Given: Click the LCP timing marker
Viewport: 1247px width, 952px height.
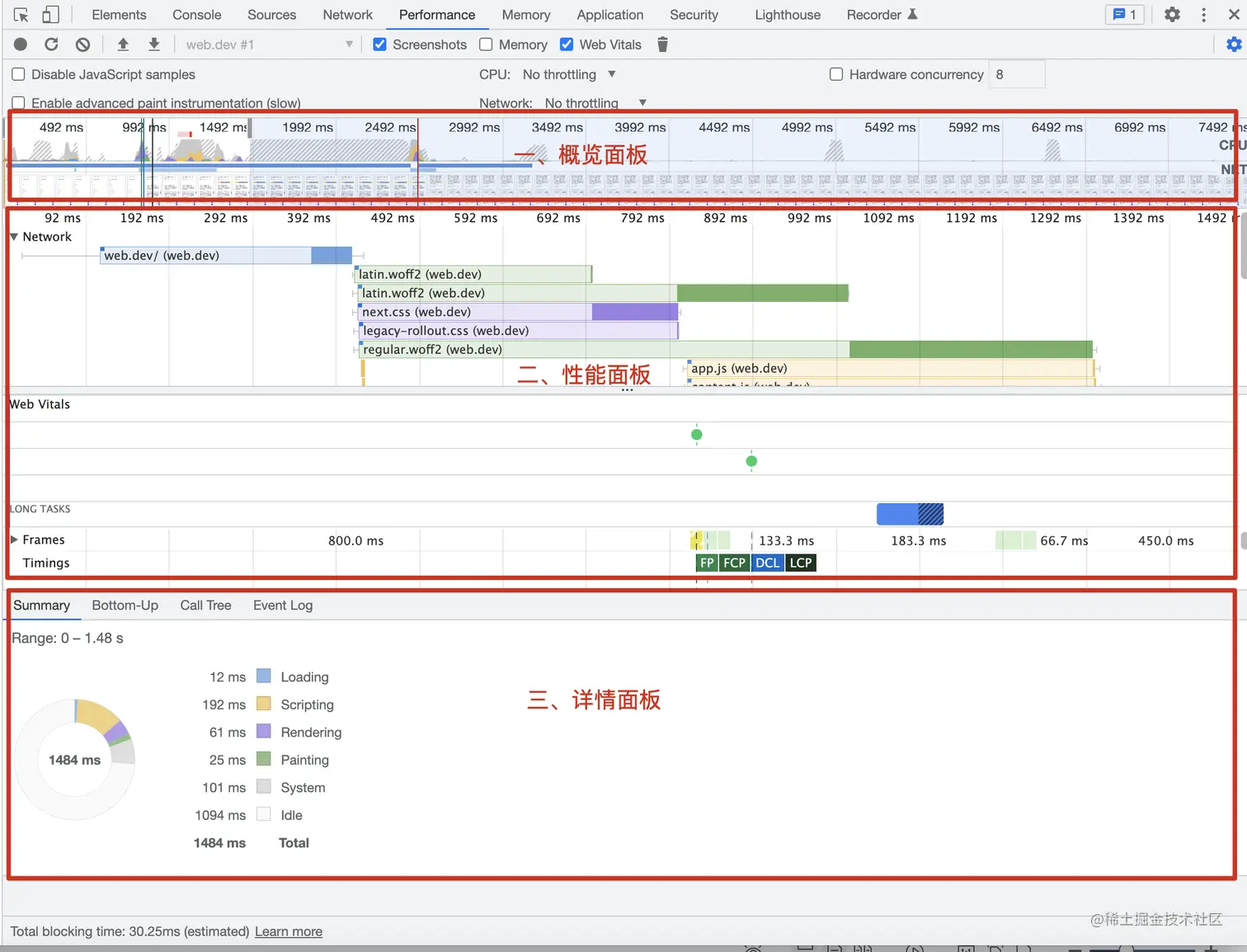Looking at the screenshot, I should [801, 563].
